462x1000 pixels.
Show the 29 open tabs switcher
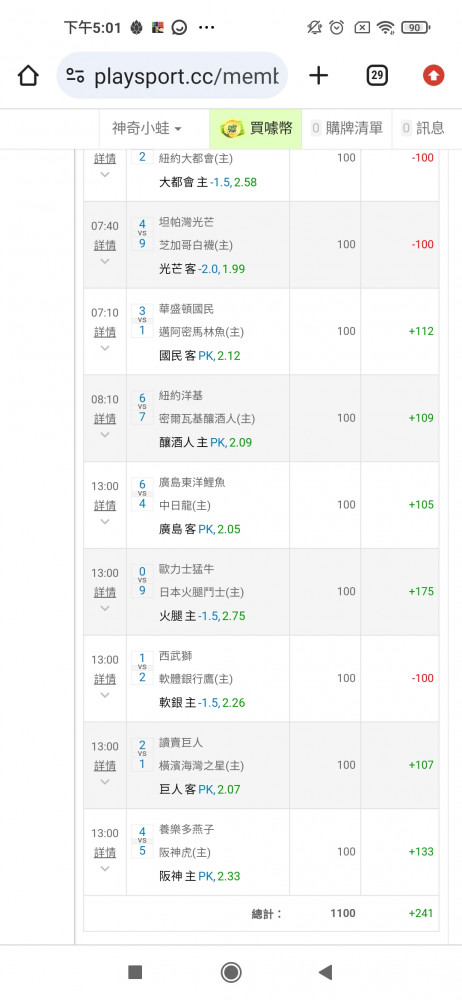click(x=377, y=76)
